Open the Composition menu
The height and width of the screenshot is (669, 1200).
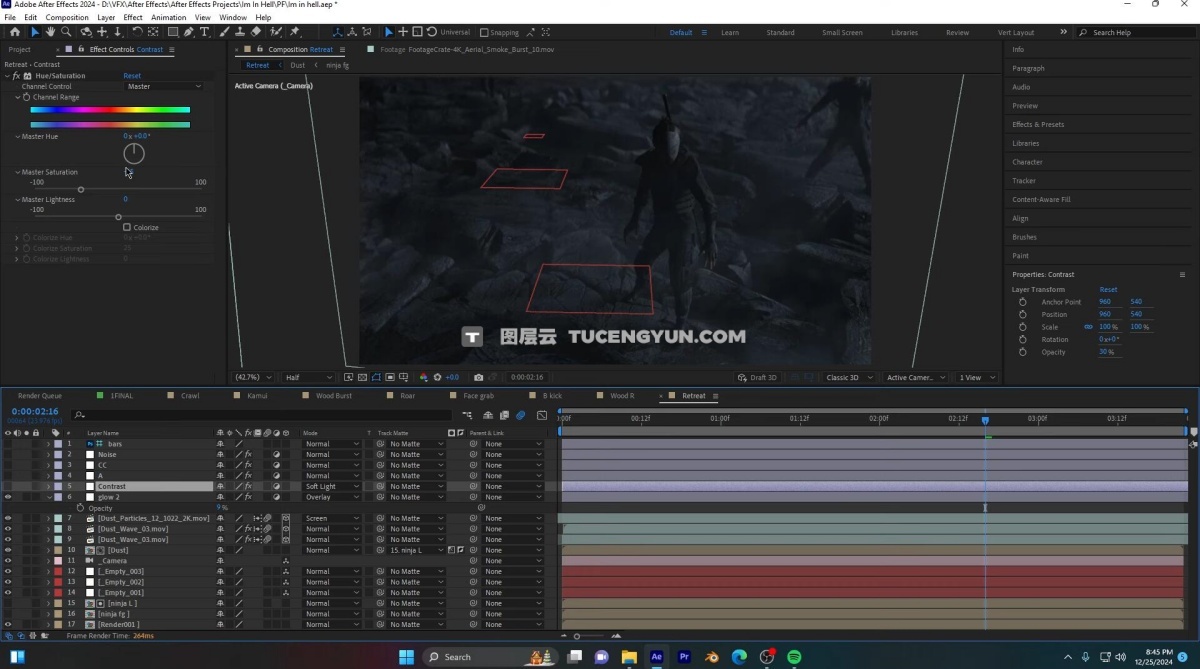67,17
